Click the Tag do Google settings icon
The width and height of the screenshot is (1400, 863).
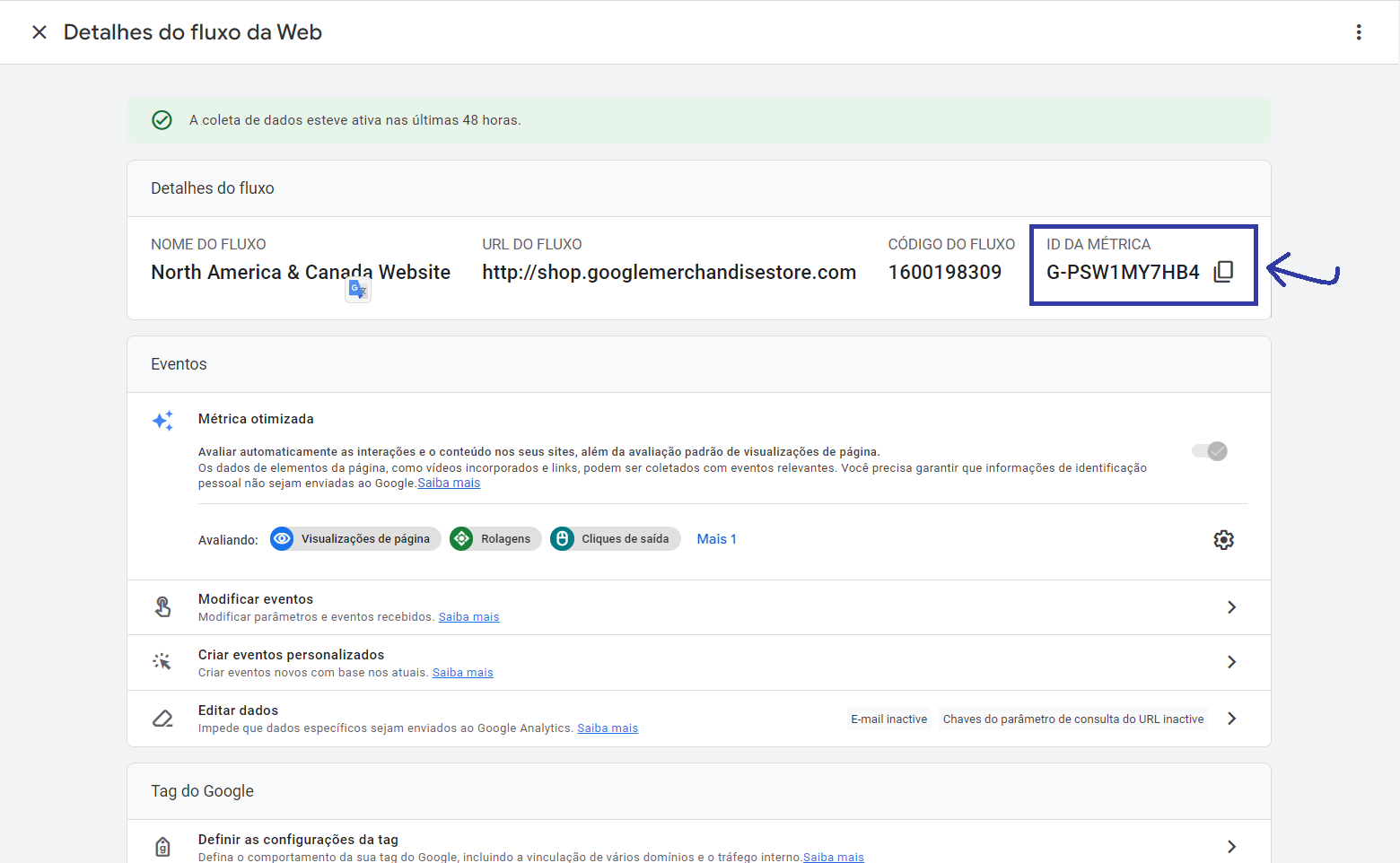[x=162, y=847]
